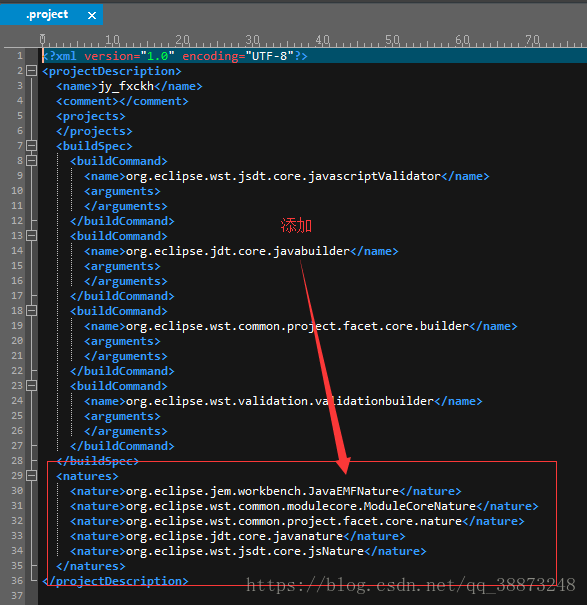Click the closing arguments tag on line 16
This screenshot has width=587, height=605.
pyautogui.click(x=126, y=281)
